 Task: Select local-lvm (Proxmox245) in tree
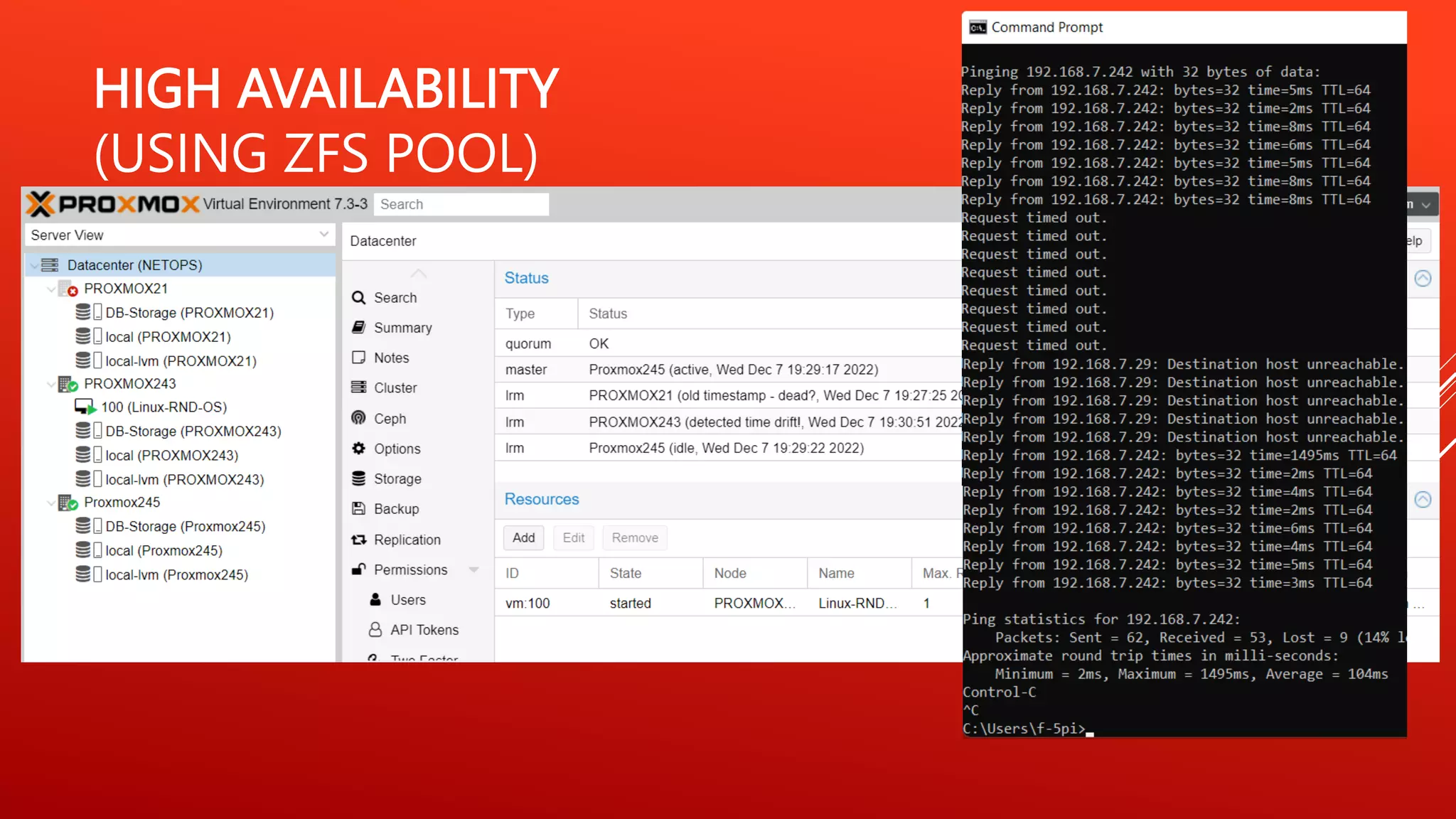pyautogui.click(x=176, y=574)
